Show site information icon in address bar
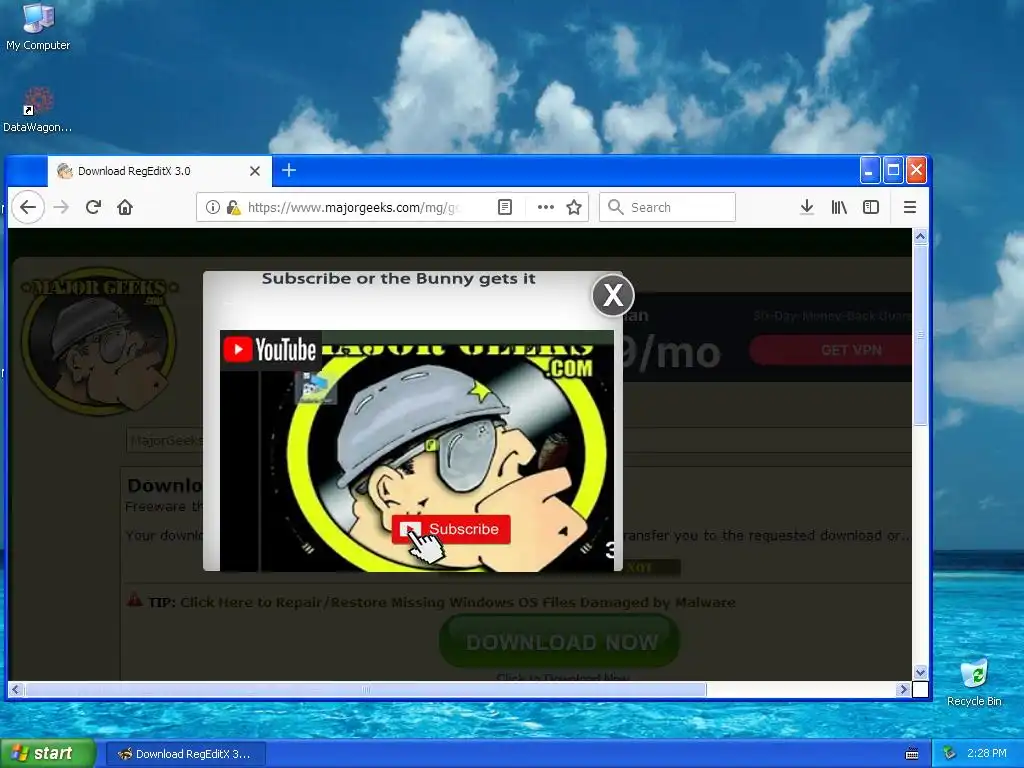This screenshot has width=1024, height=768. click(212, 208)
